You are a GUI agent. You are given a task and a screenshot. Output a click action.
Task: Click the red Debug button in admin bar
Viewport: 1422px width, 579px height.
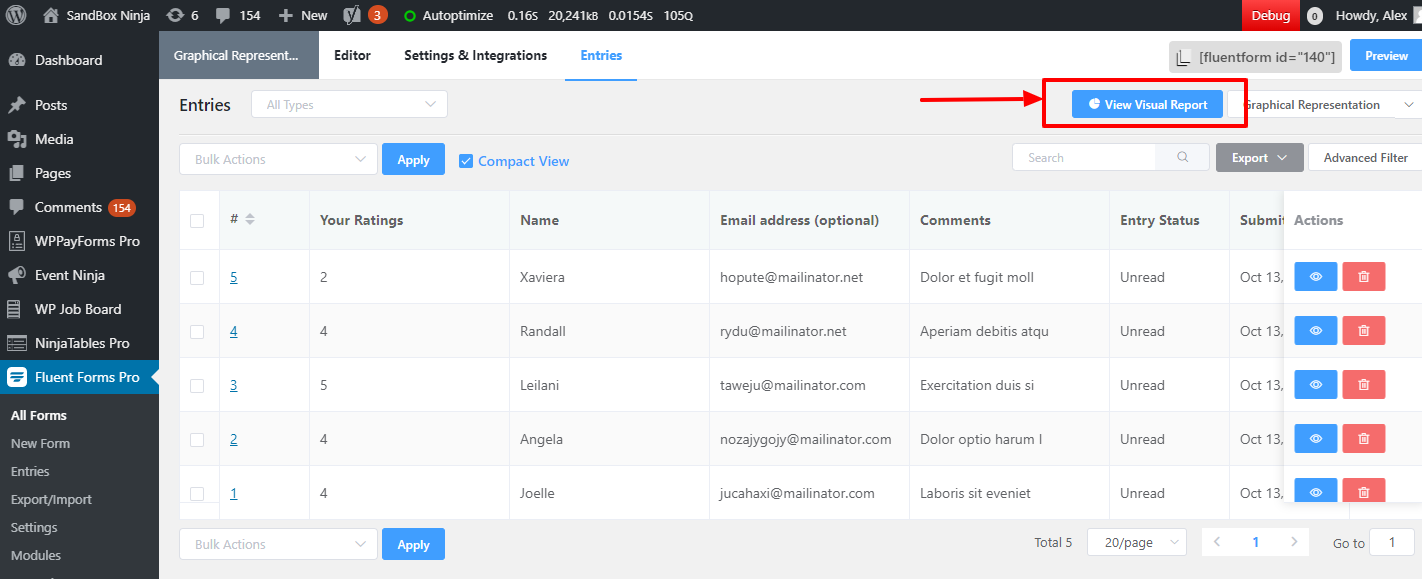click(x=1270, y=15)
